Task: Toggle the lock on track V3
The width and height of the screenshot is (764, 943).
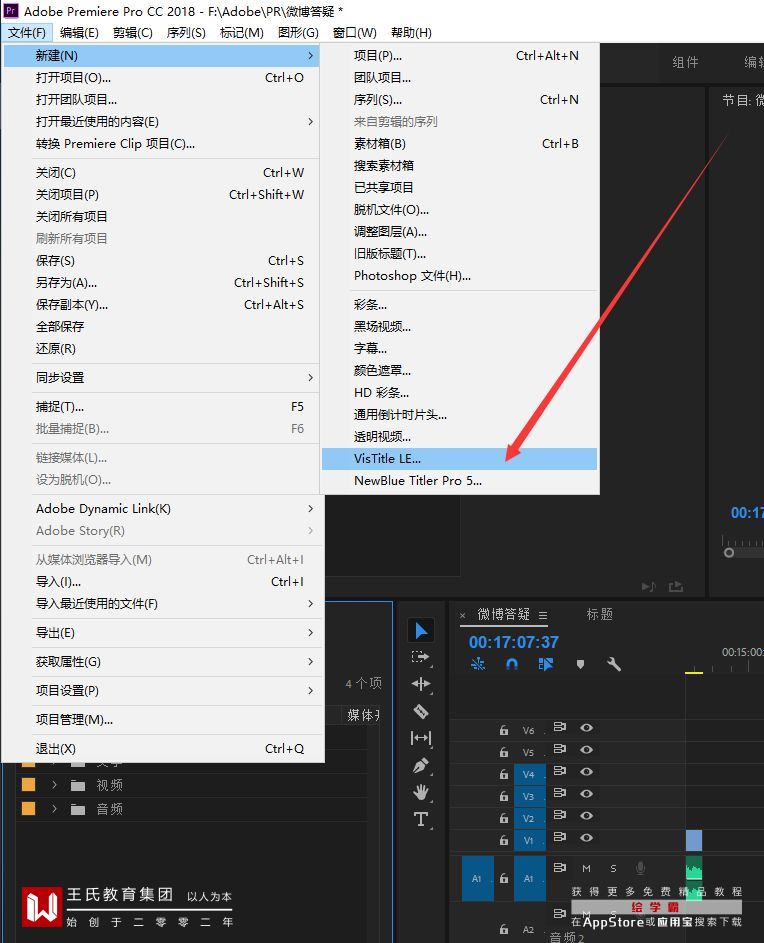Action: [504, 796]
